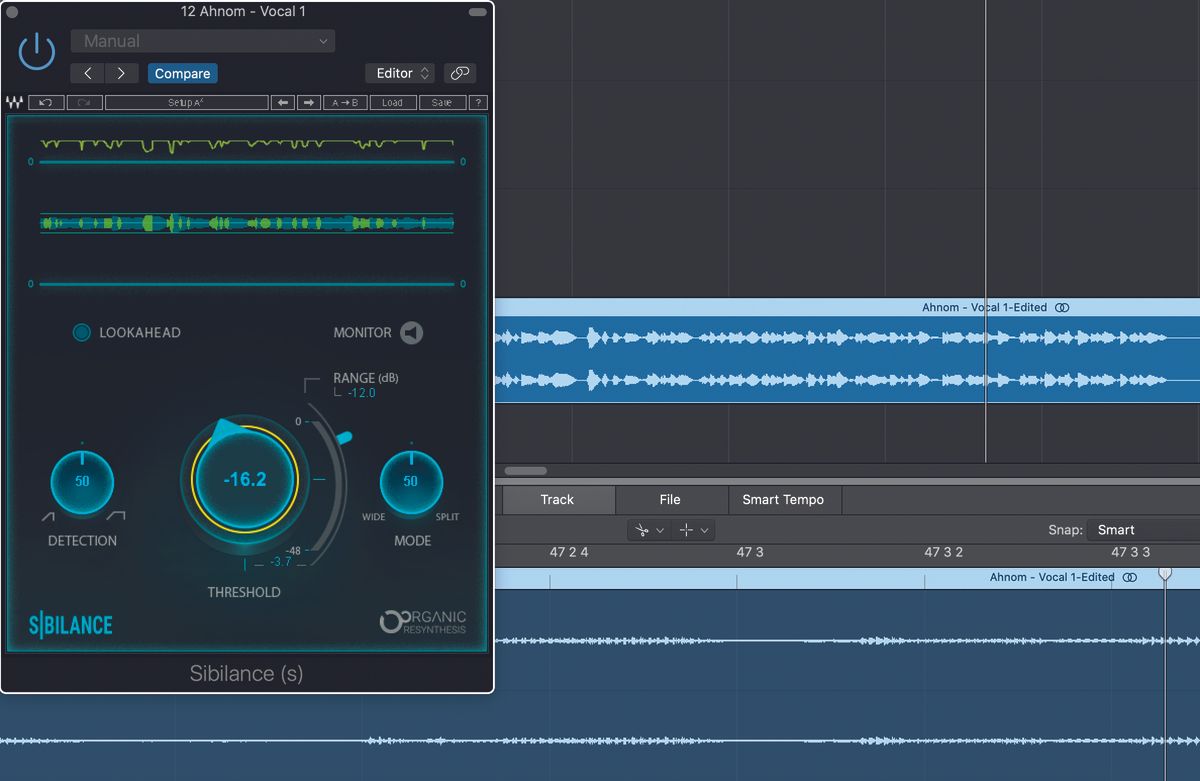The width and height of the screenshot is (1200, 781).
Task: Open the Manual preset dropdown
Action: click(203, 40)
